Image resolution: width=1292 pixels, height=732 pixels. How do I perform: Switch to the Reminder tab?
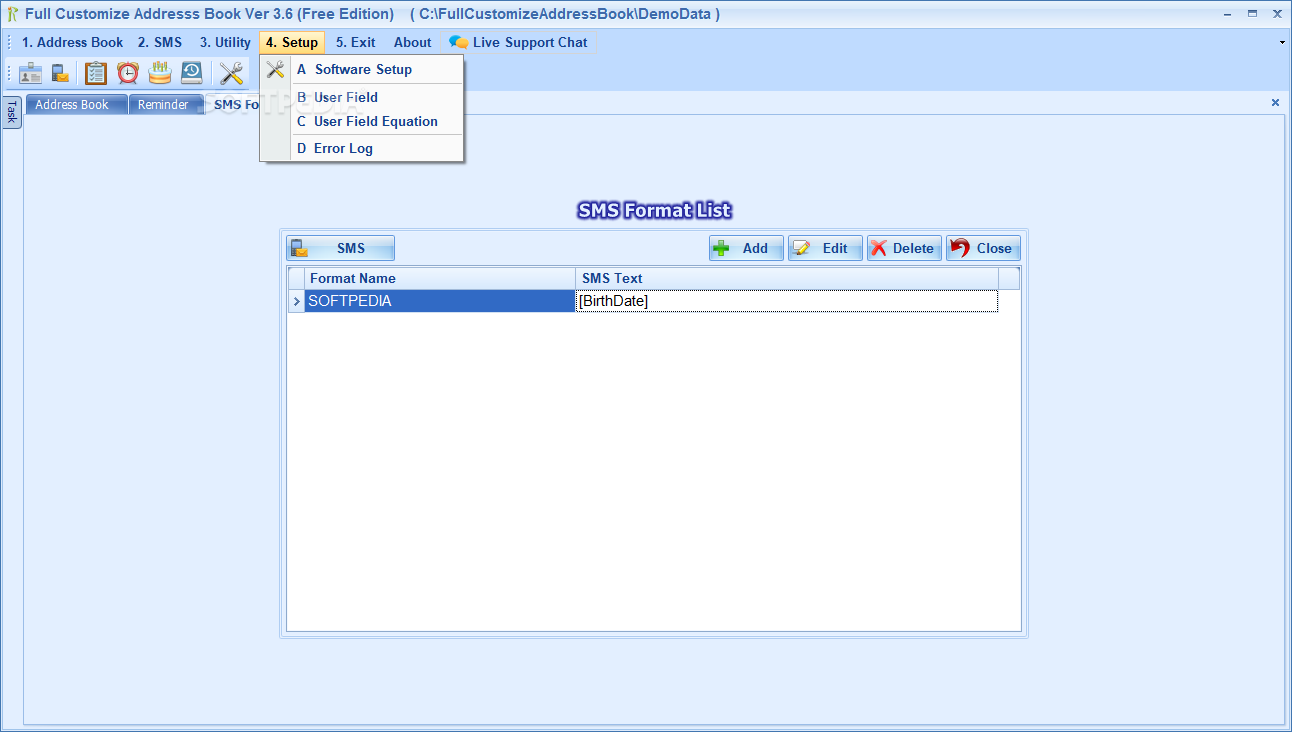click(x=166, y=104)
